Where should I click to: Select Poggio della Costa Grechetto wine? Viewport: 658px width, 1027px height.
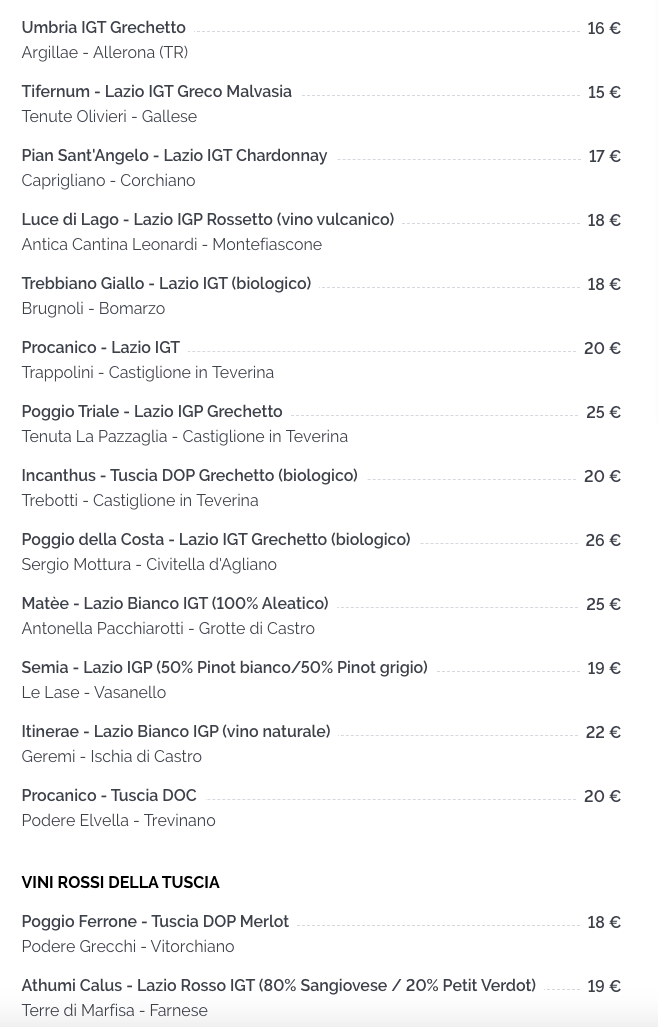coord(216,540)
